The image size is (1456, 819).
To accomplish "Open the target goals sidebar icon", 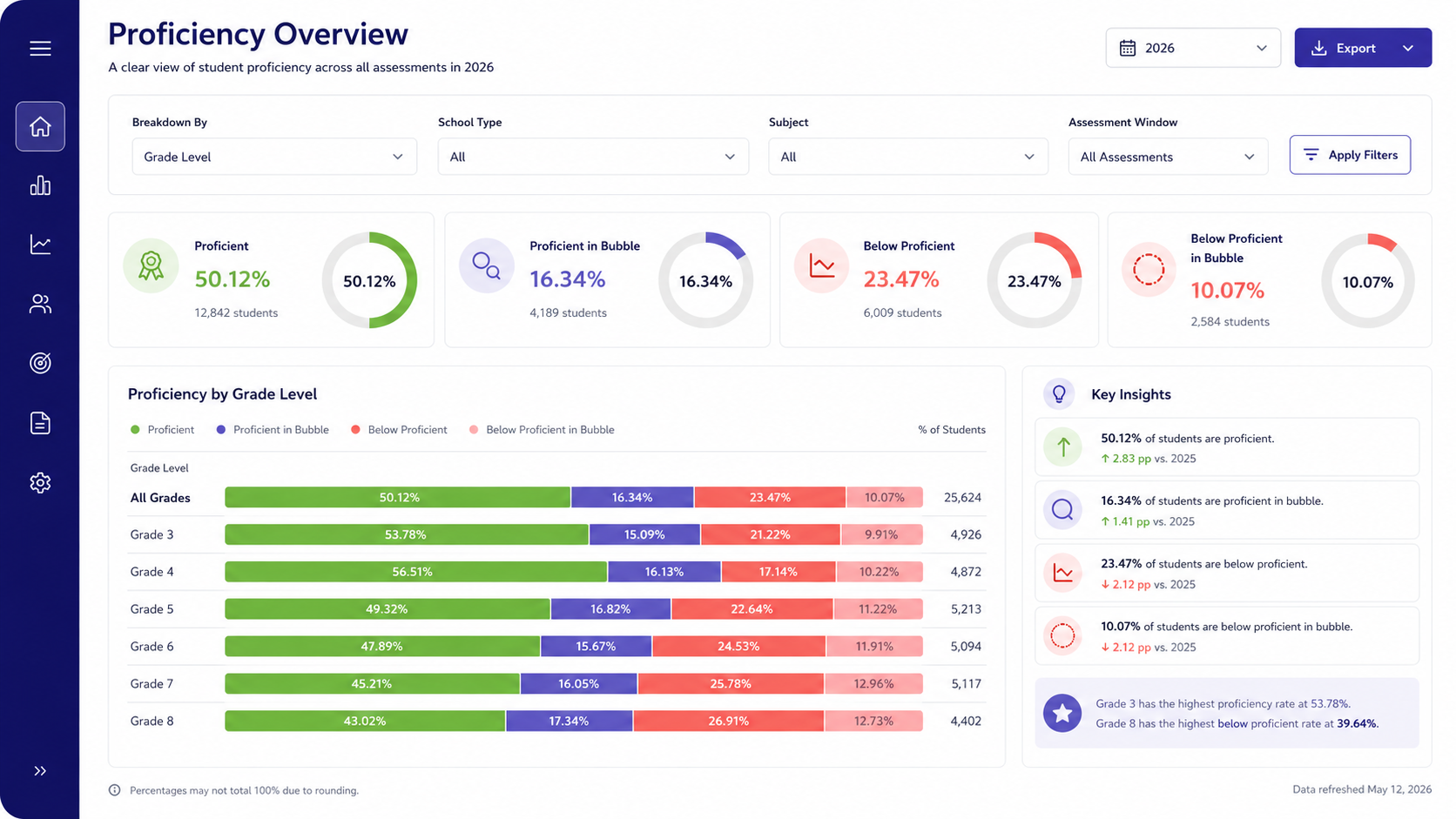I will click(40, 363).
